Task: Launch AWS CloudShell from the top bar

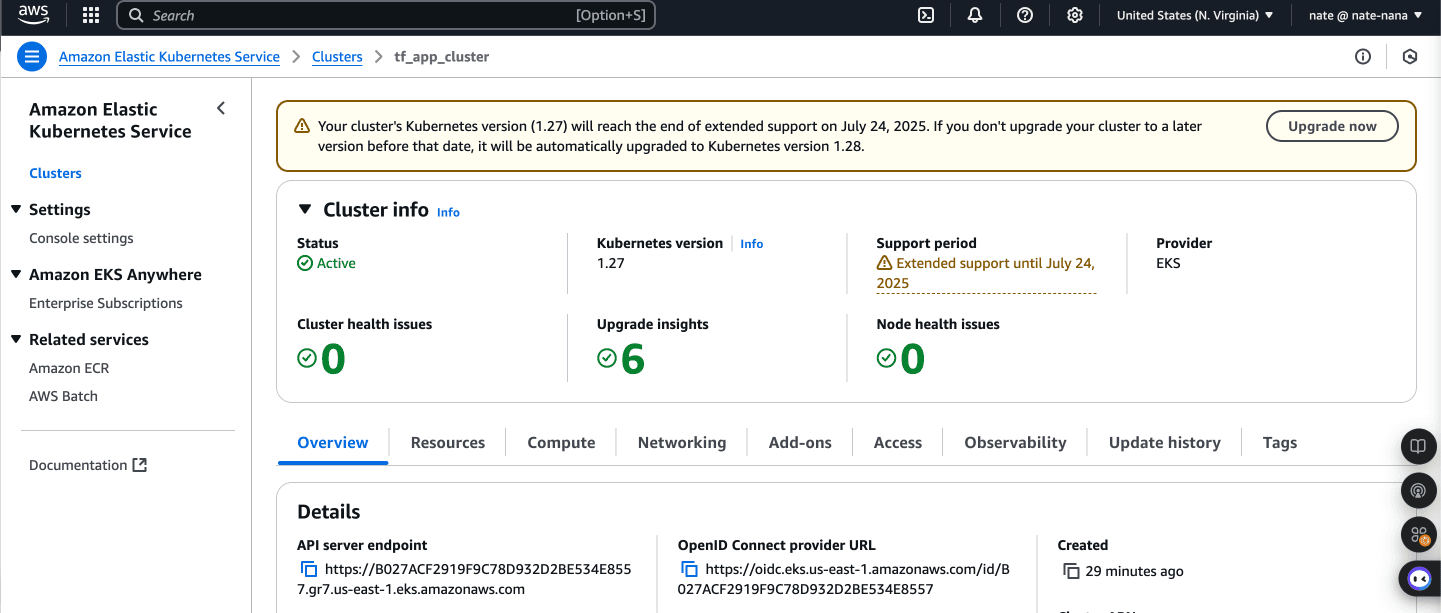Action: [925, 15]
